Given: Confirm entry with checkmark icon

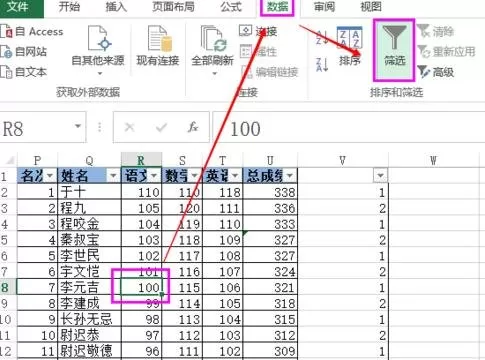Looking at the screenshot, I should point(161,127).
